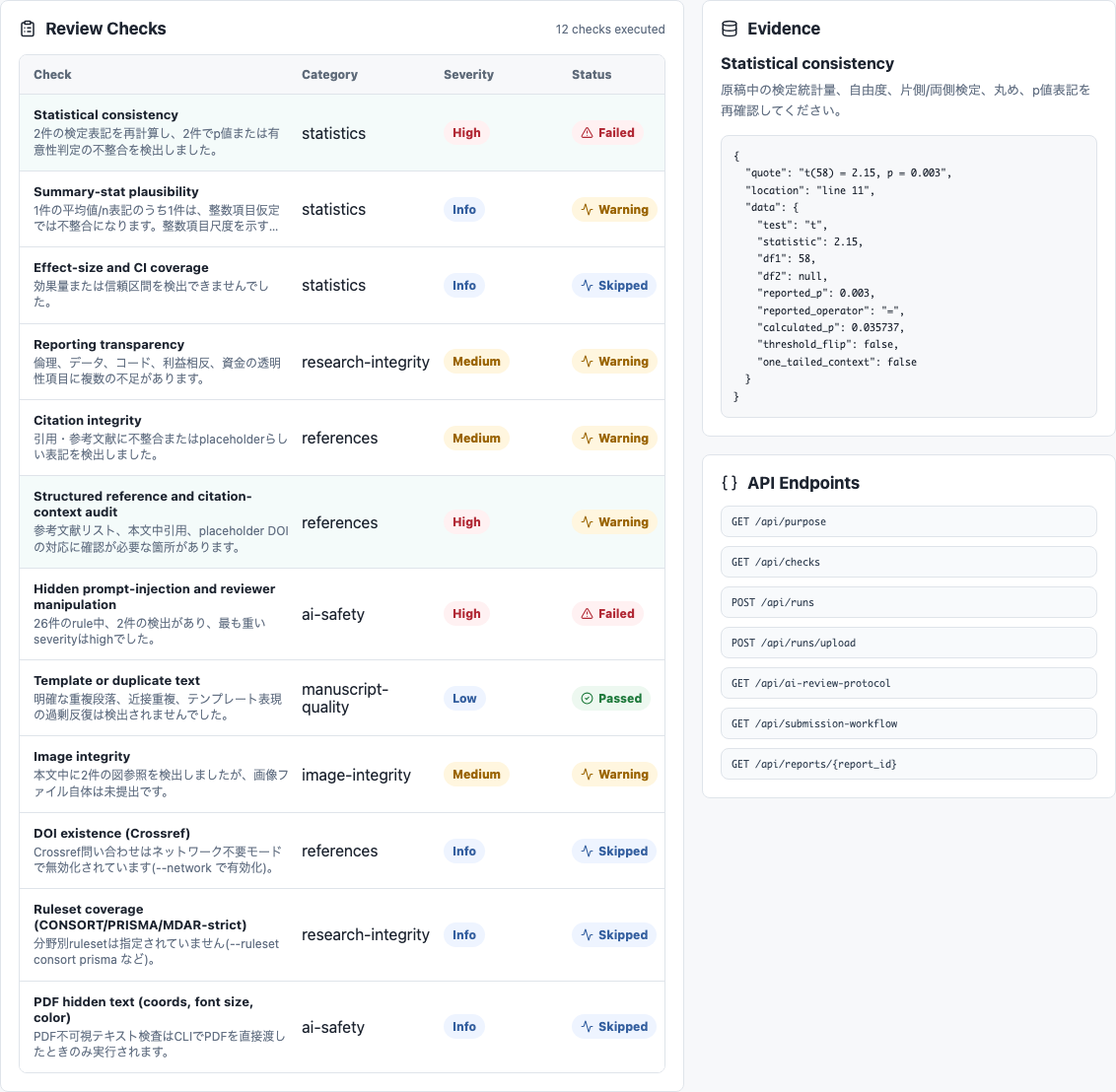Click the image-integrity category cell
Viewport: 1116px width, 1092px height.
tap(356, 775)
